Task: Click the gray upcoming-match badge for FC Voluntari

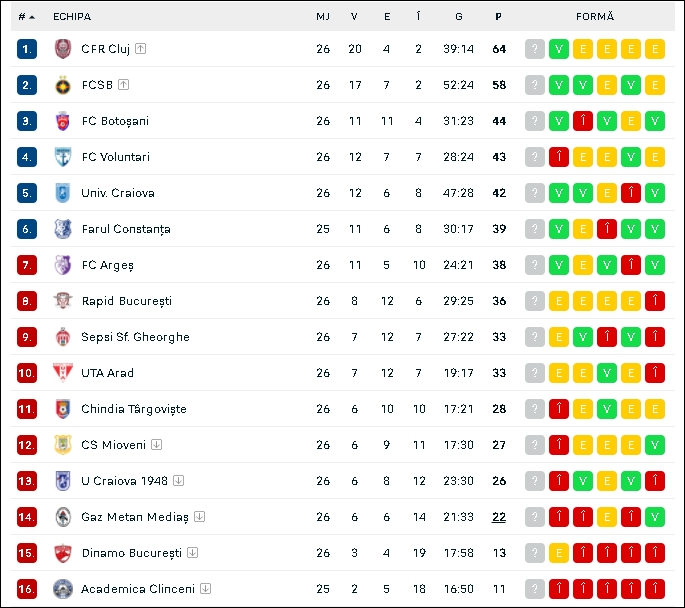Action: (535, 157)
